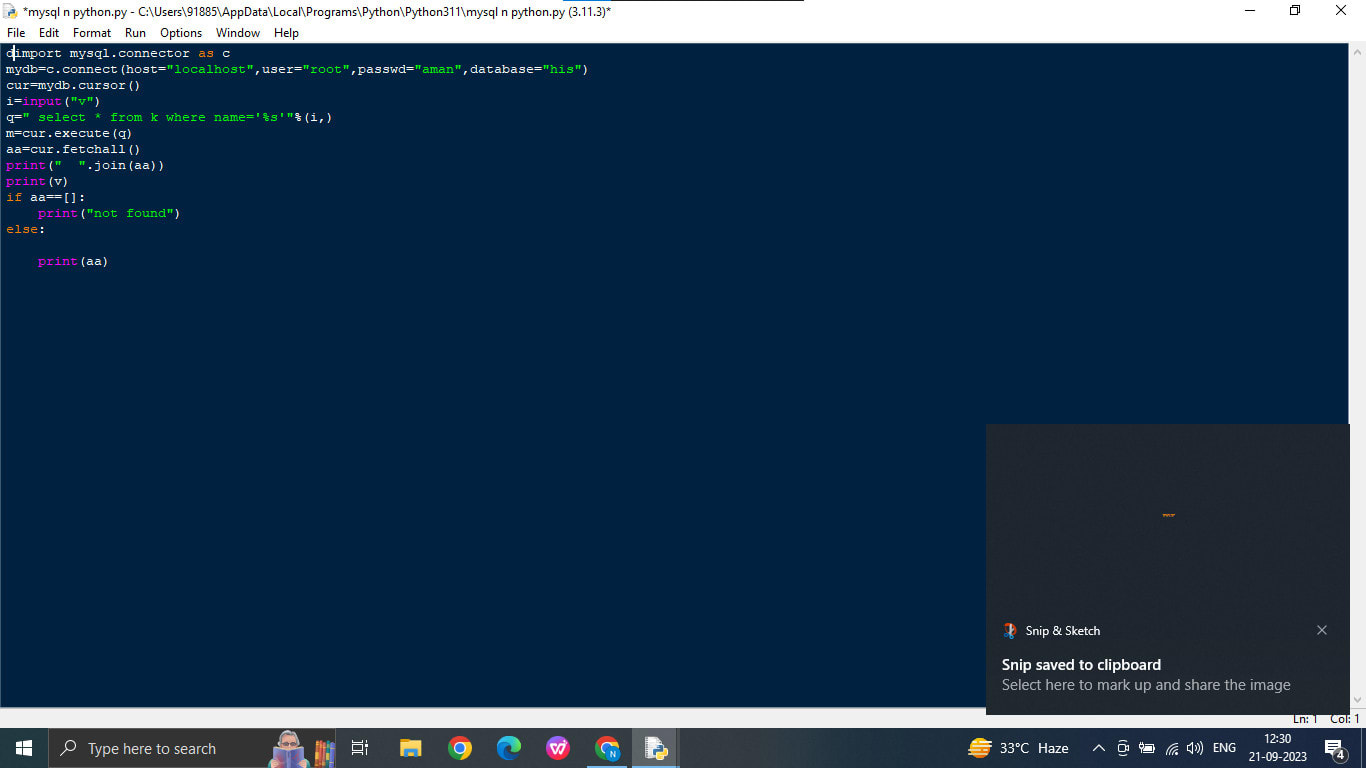Screen dimensions: 1366x768
Task: Click 'Select here to mark up and share the image'
Action: tap(1146, 685)
